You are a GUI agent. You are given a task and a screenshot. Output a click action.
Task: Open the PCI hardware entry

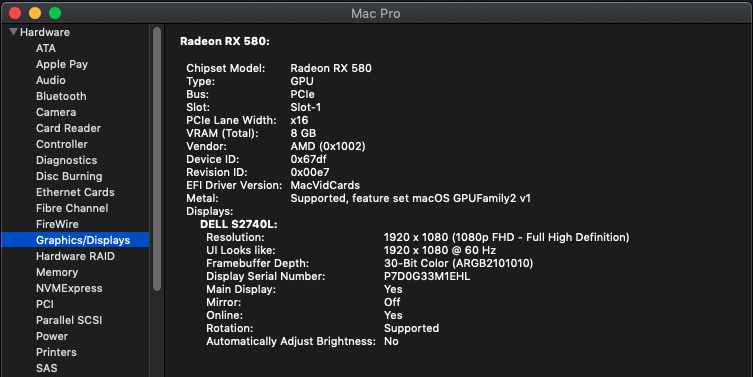[45, 304]
